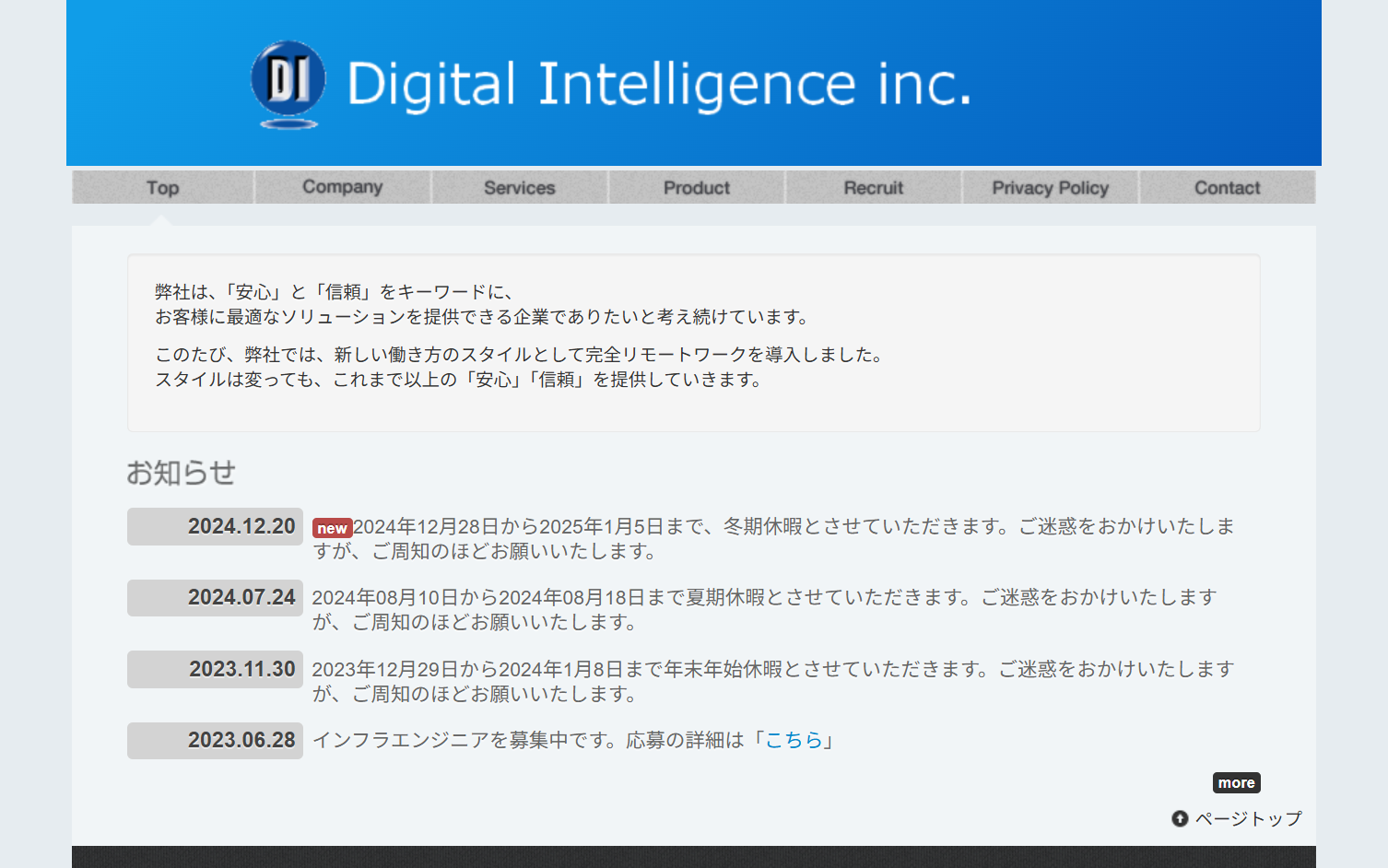The height and width of the screenshot is (868, 1388).
Task: Click the red "new" badge icon
Action: pyautogui.click(x=332, y=528)
